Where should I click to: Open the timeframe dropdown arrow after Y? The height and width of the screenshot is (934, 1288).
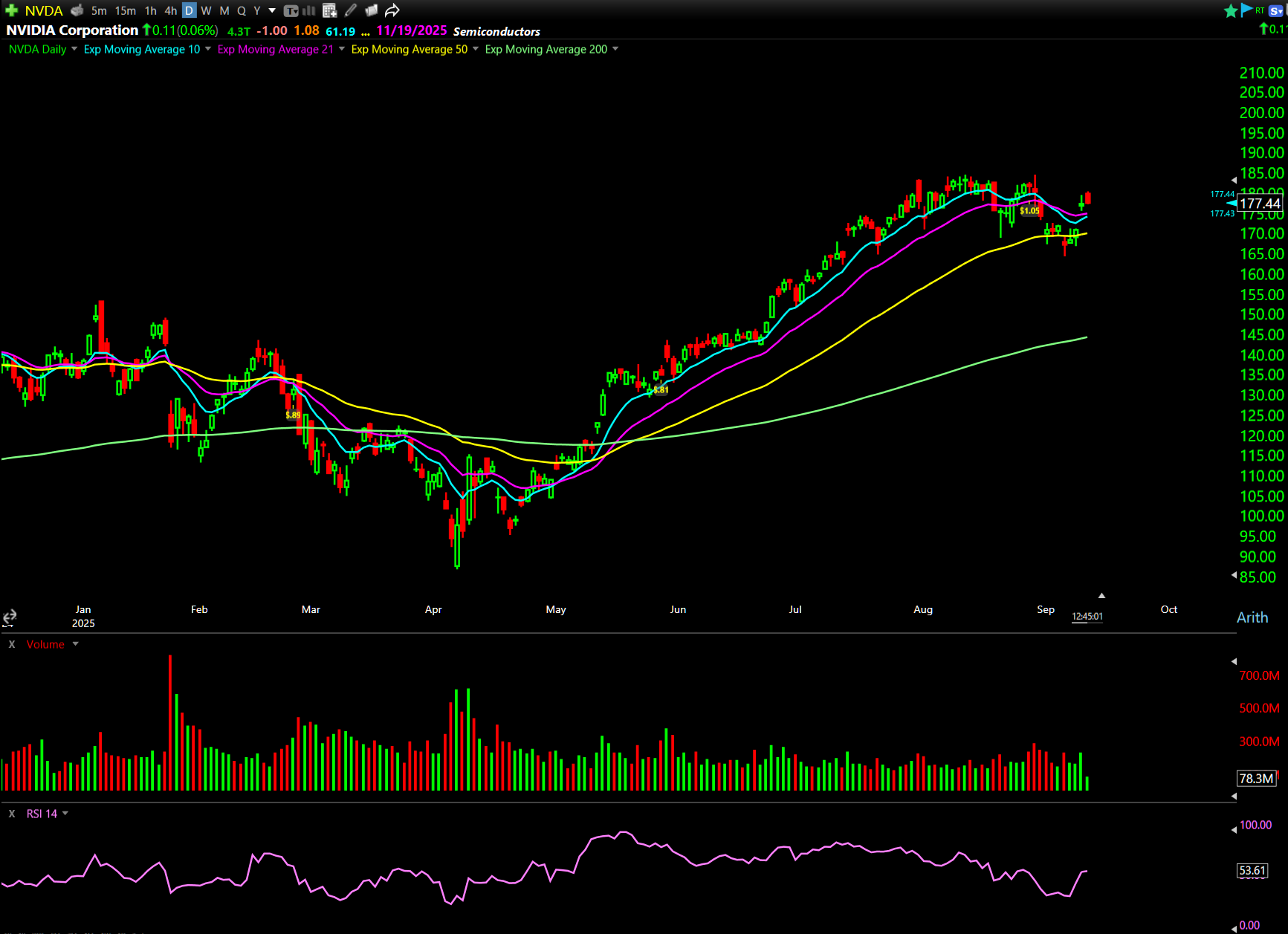tap(272, 10)
